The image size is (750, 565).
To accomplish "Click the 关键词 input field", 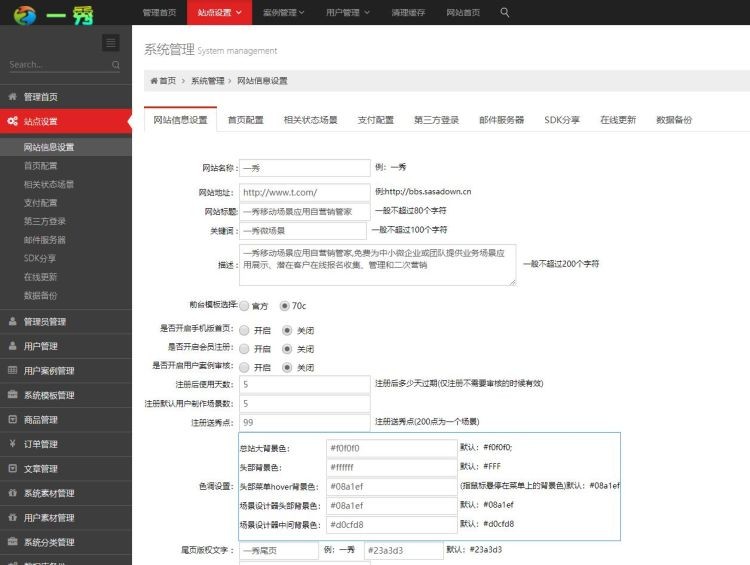I will (x=303, y=231).
